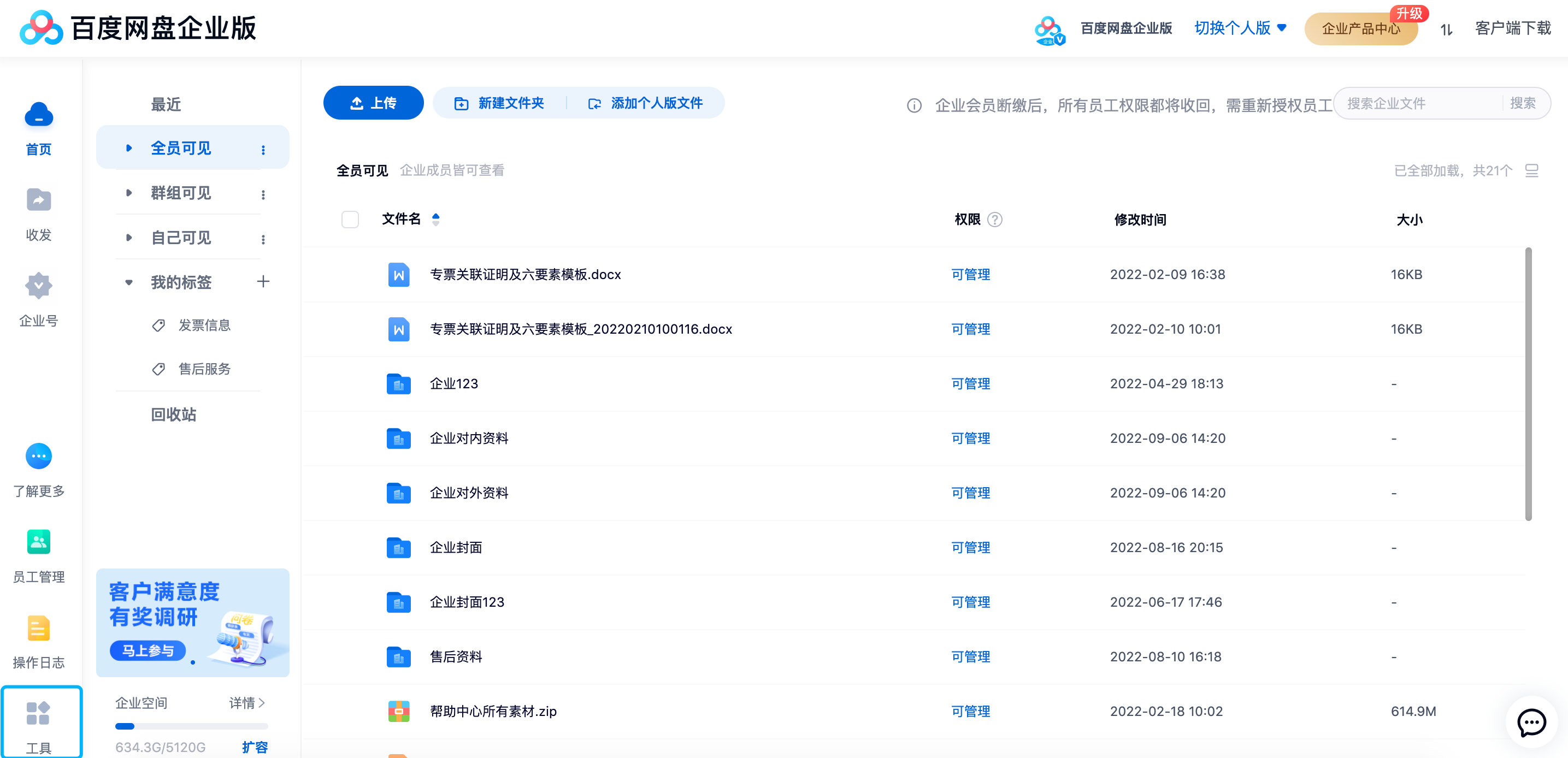Open the 工具 tools icon
1568x758 pixels.
point(38,714)
